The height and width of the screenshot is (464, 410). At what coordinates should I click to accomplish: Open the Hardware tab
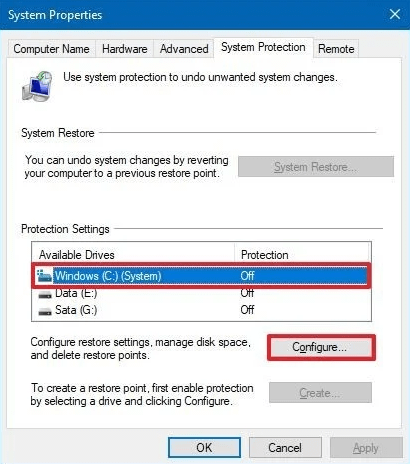pos(125,49)
